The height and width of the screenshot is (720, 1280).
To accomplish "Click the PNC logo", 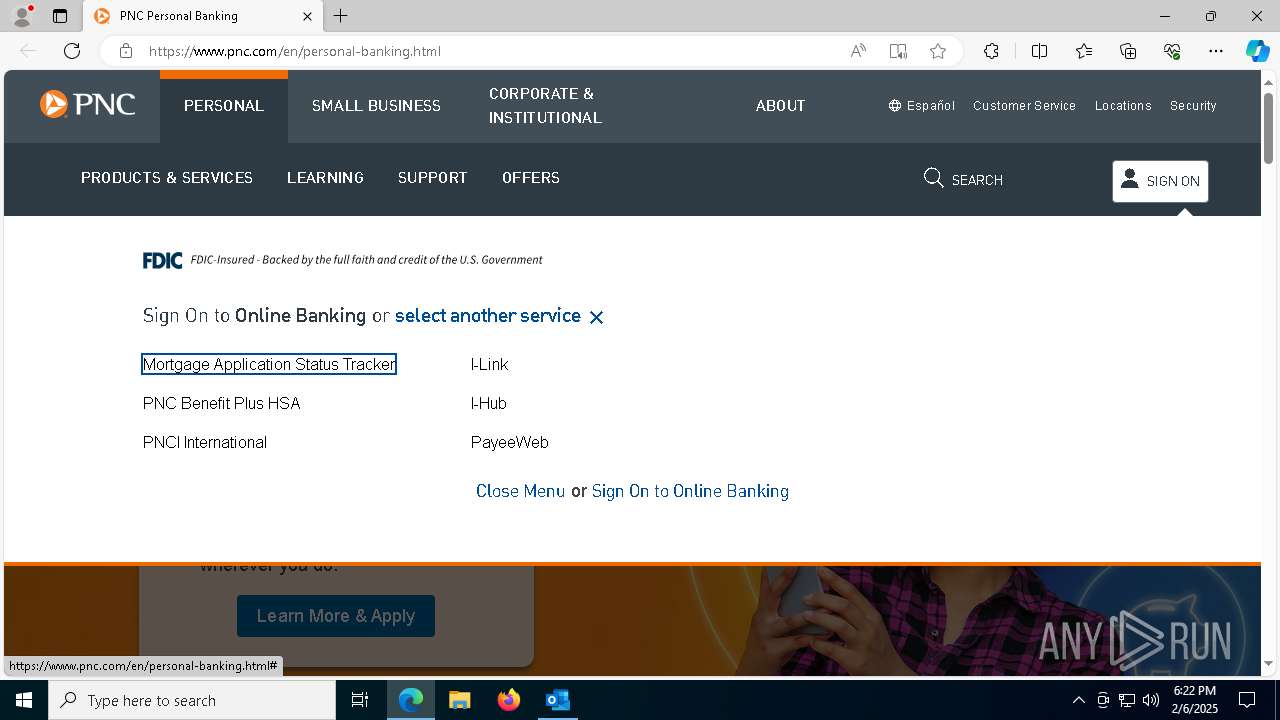I will coord(88,104).
